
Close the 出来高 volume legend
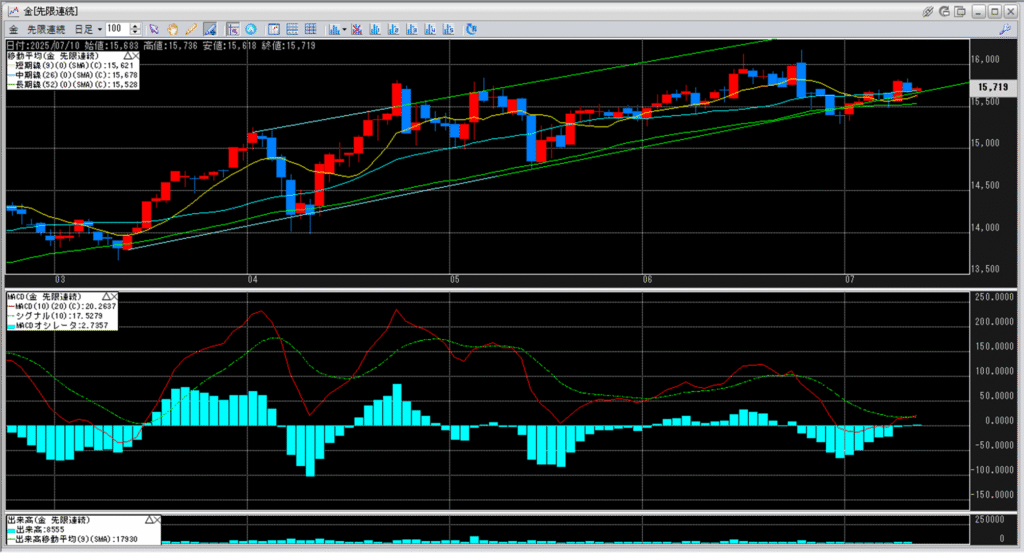coord(157,520)
